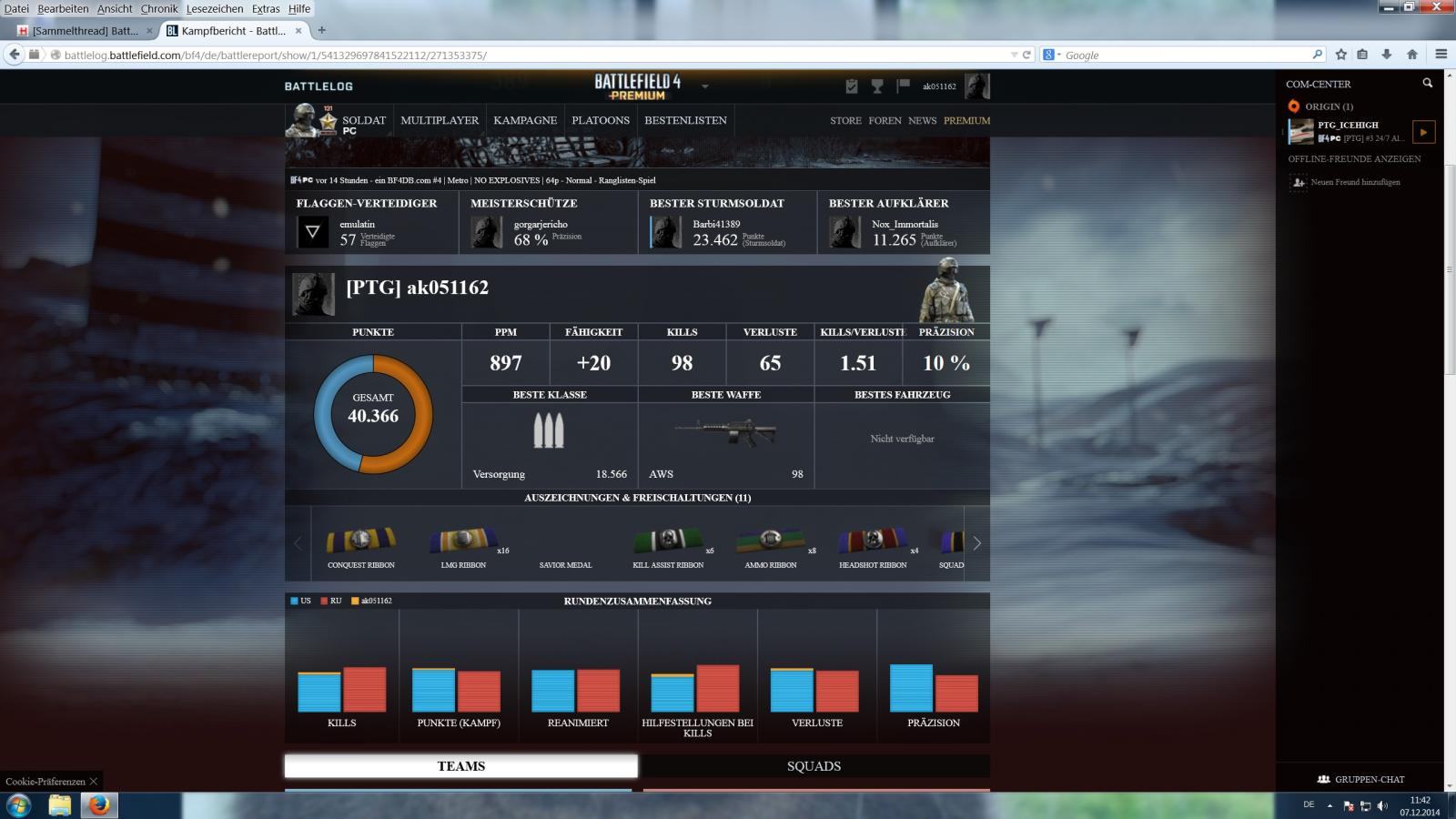Open the Windows Start menu

(18, 805)
